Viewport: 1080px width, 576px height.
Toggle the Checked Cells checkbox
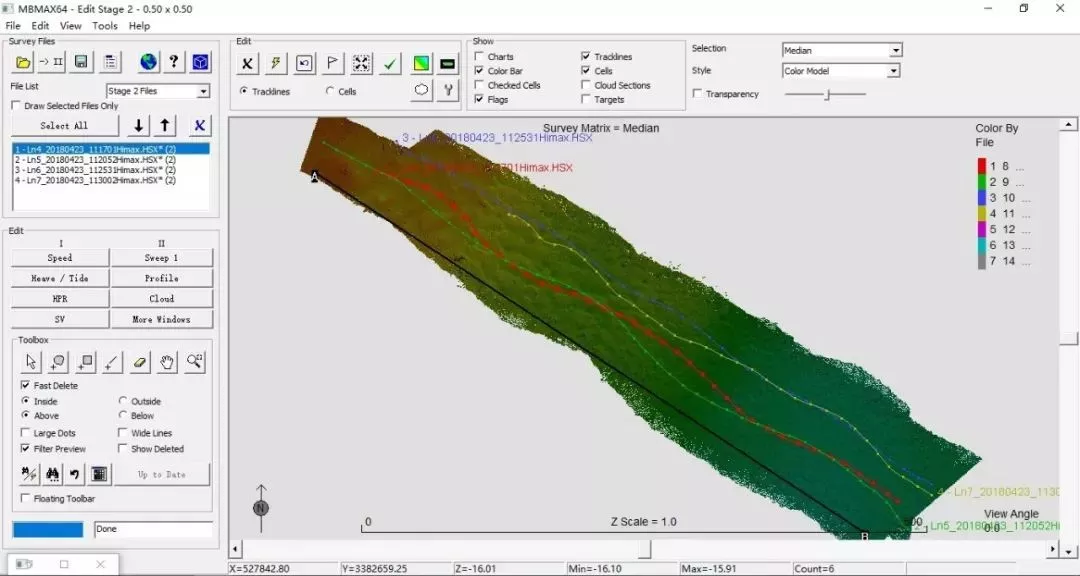click(x=479, y=85)
